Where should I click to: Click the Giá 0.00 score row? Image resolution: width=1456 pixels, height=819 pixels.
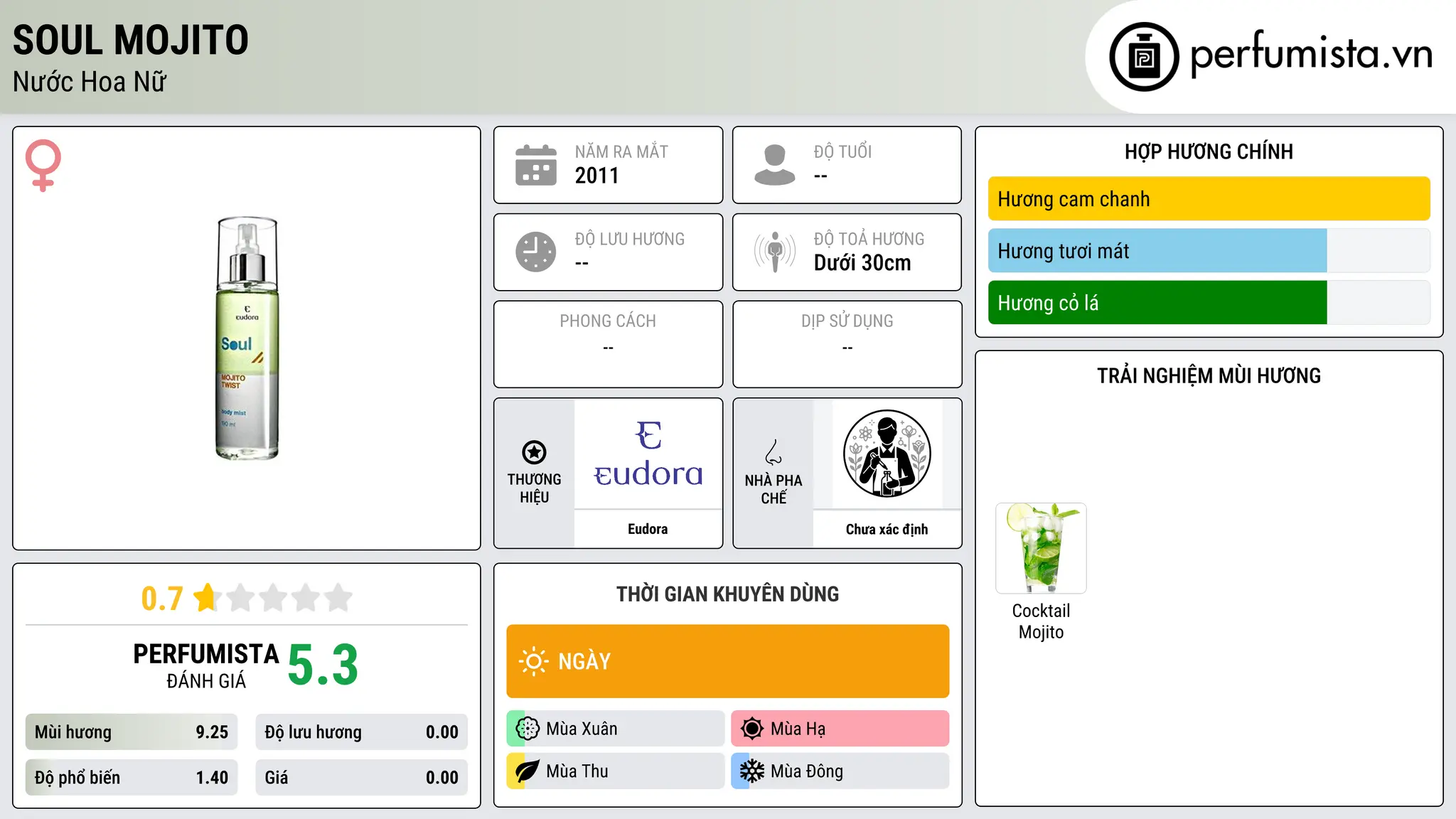click(362, 778)
